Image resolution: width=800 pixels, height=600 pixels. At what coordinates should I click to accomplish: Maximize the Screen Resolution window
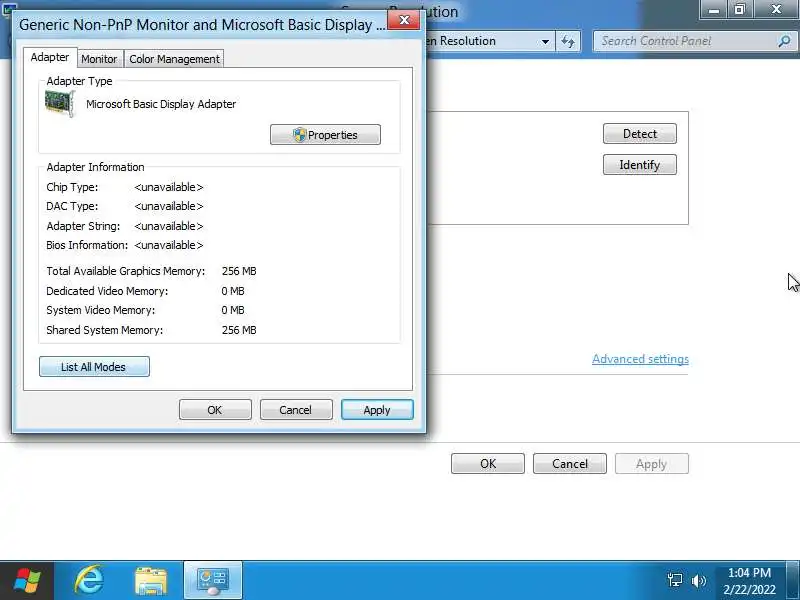(739, 10)
